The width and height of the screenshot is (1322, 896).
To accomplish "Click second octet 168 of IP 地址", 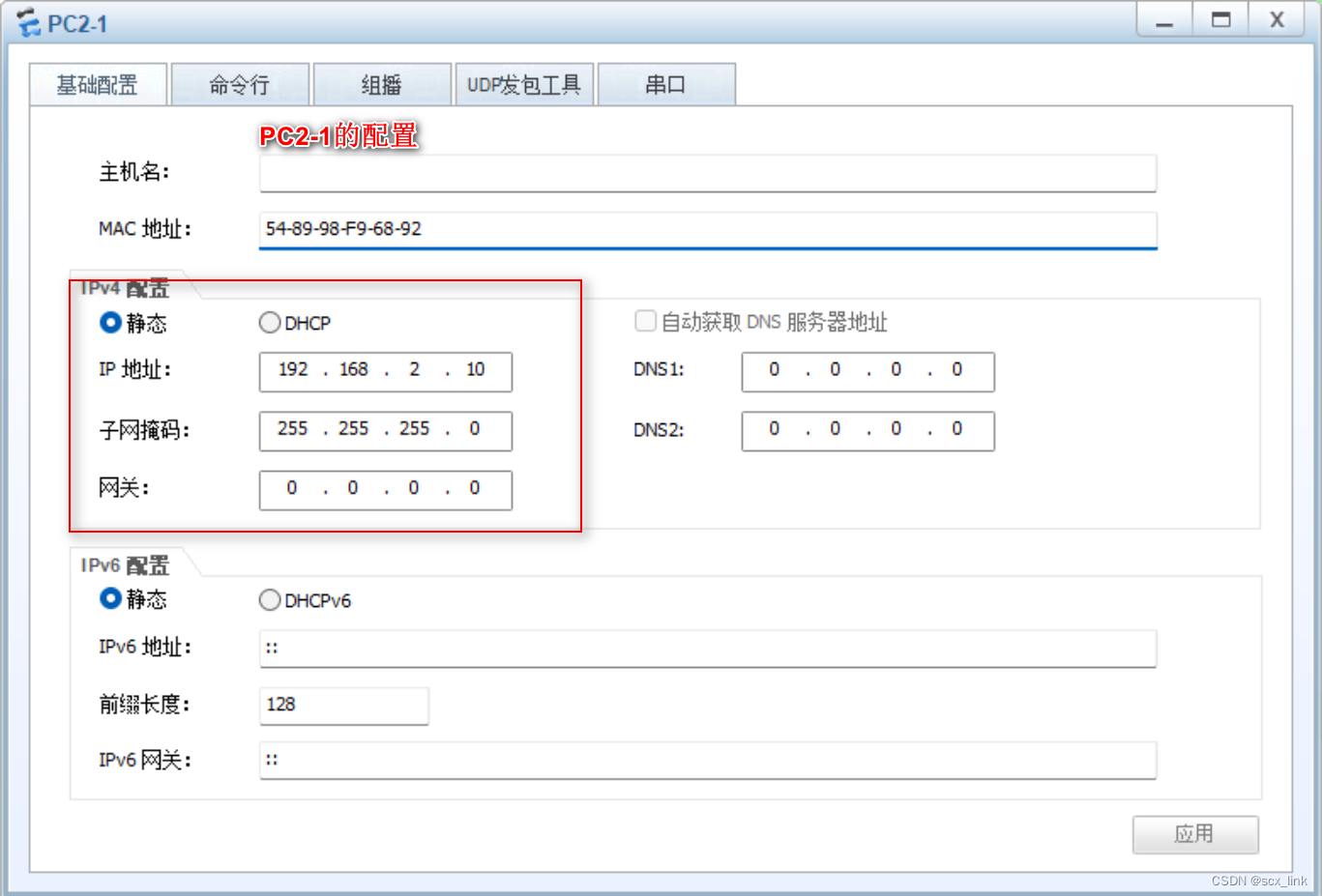I will 354,370.
